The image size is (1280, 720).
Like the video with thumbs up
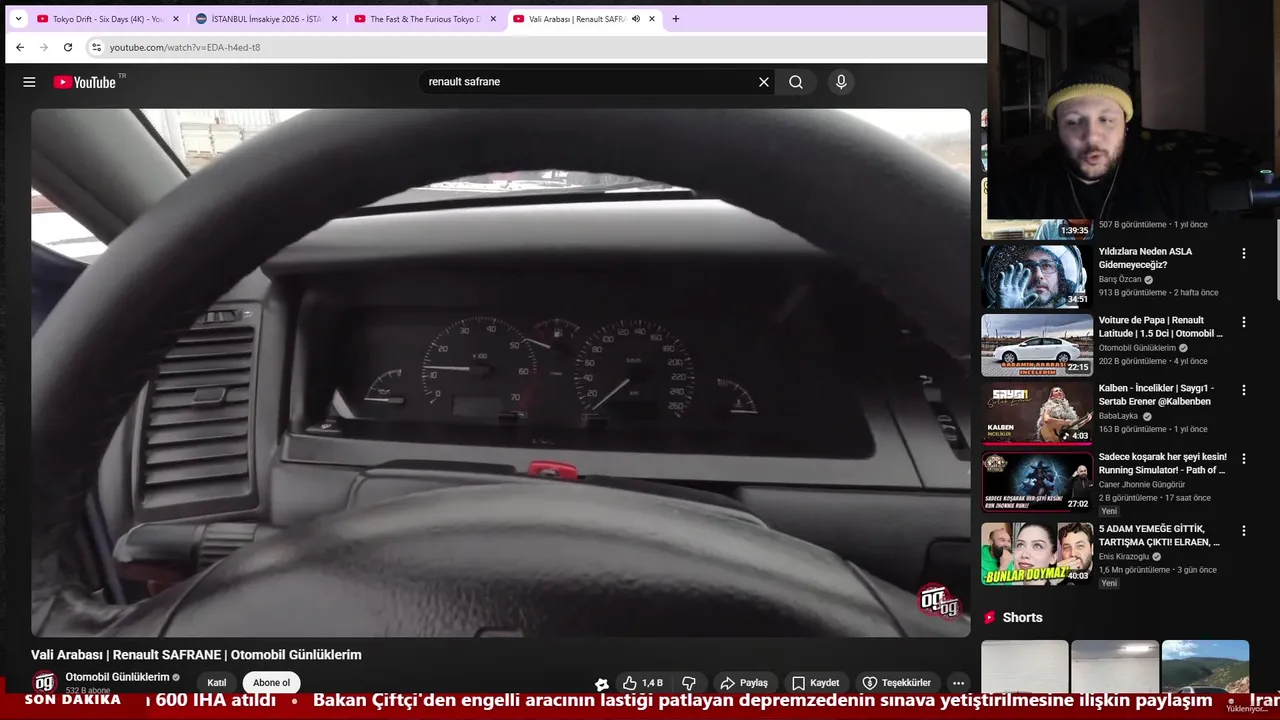coord(642,683)
